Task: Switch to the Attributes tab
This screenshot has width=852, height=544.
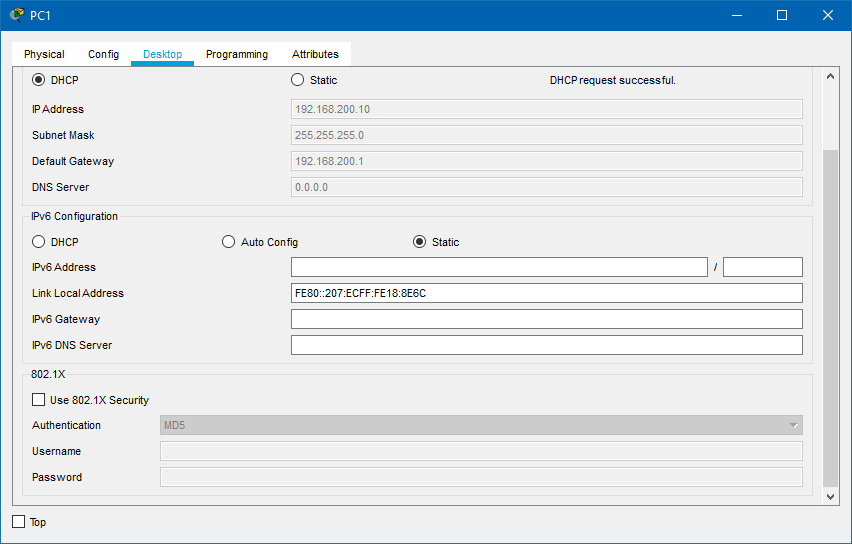Action: click(x=315, y=54)
